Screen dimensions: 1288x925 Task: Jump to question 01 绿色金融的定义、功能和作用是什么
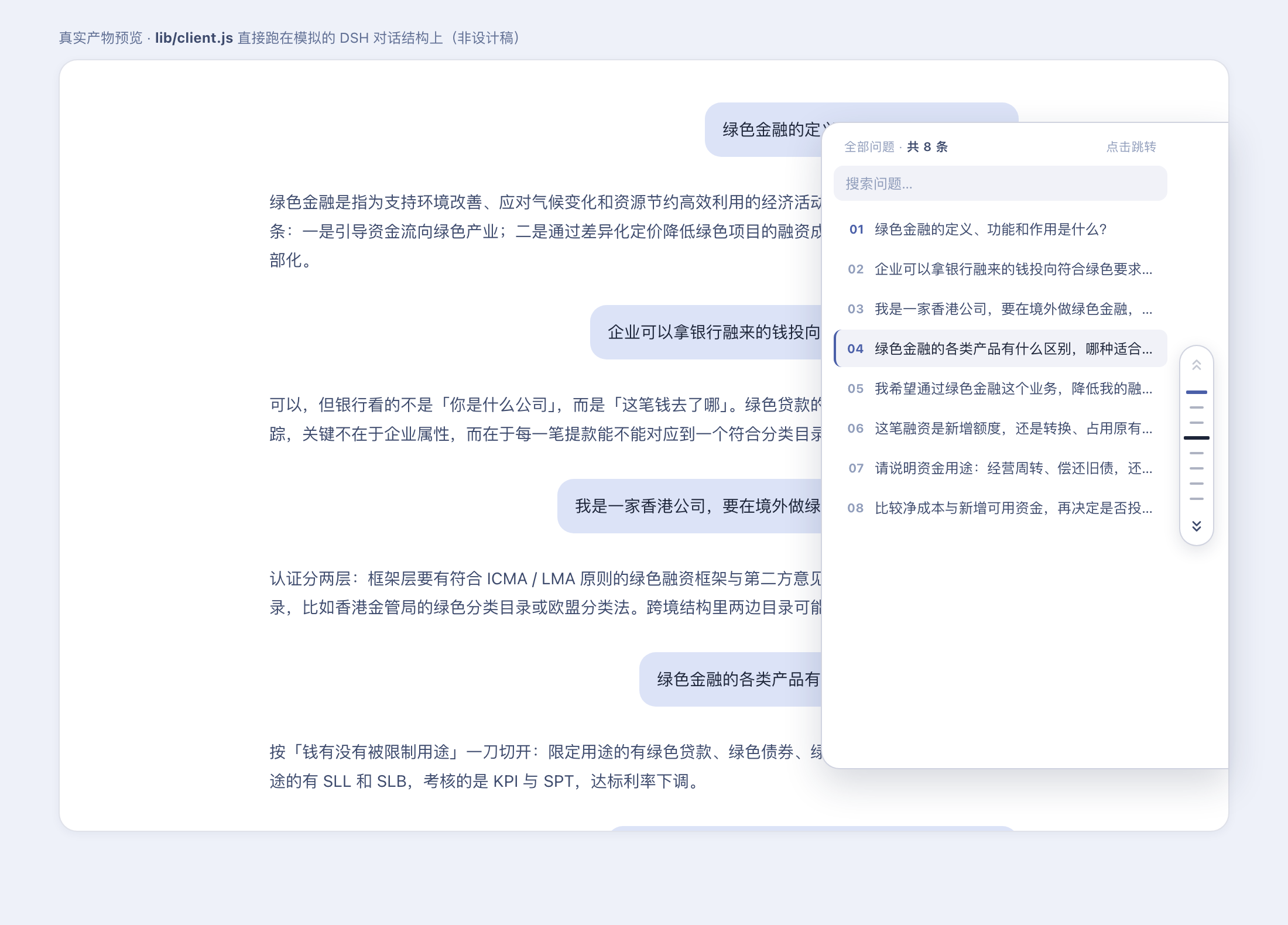click(x=1000, y=229)
